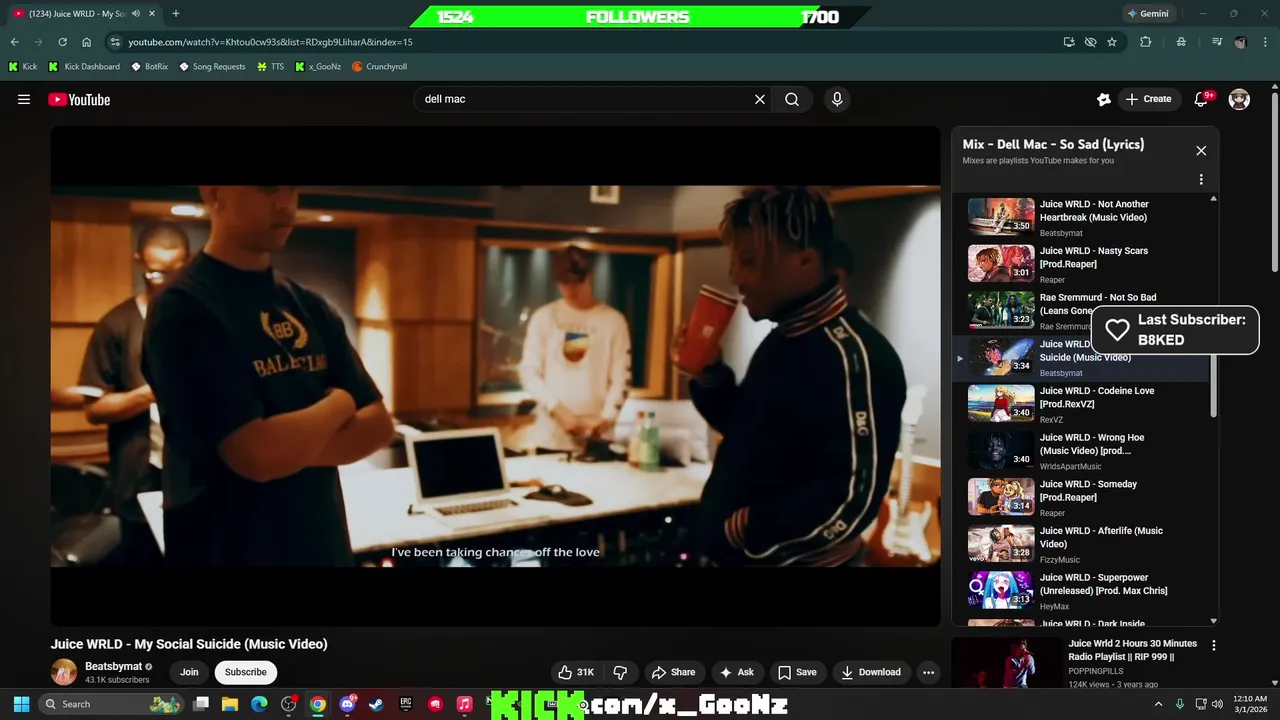Click the install app icon in address bar
This screenshot has height=720, width=1280.
tap(1069, 42)
